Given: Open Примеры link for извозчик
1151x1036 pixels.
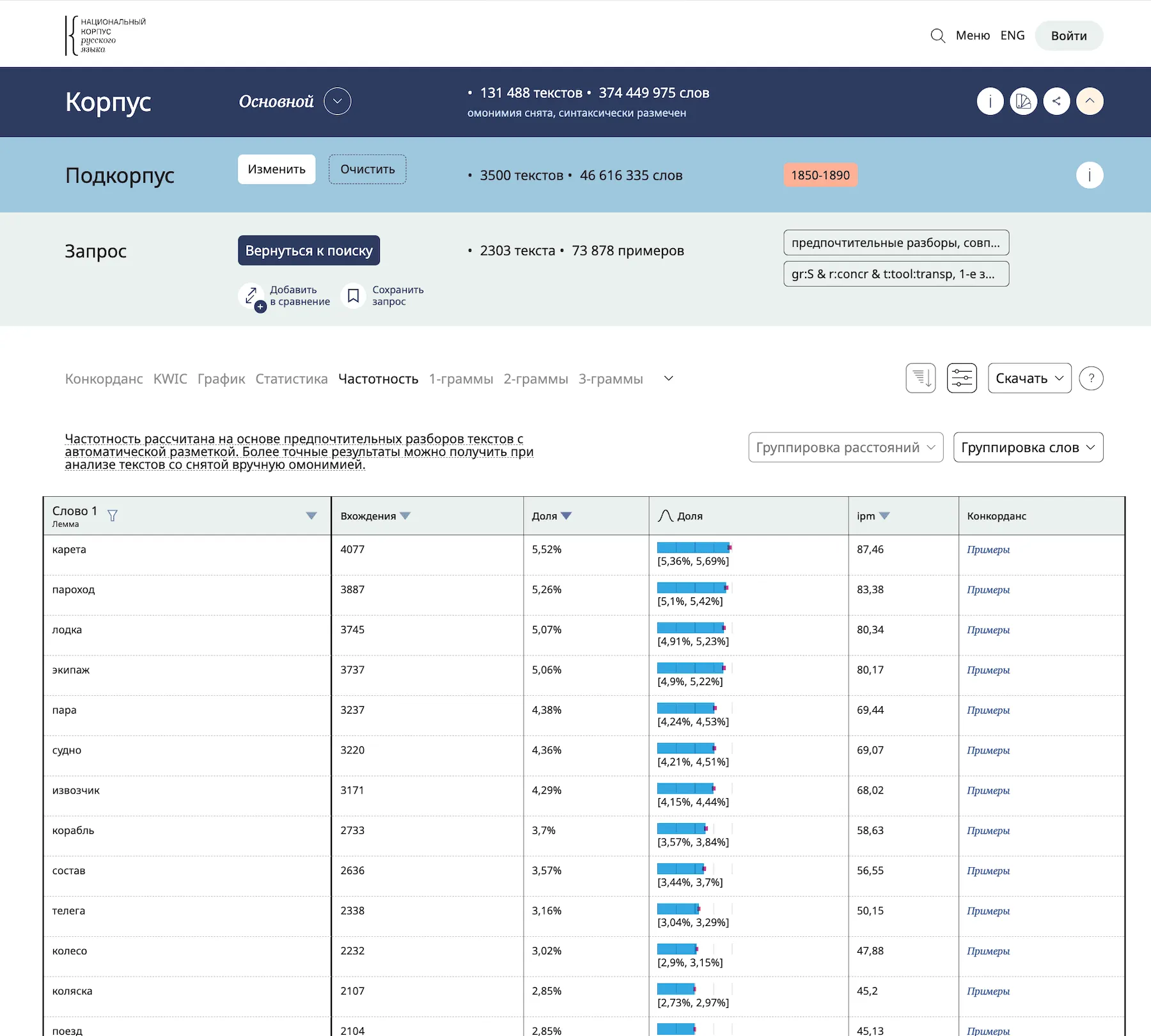Looking at the screenshot, I should 988,791.
